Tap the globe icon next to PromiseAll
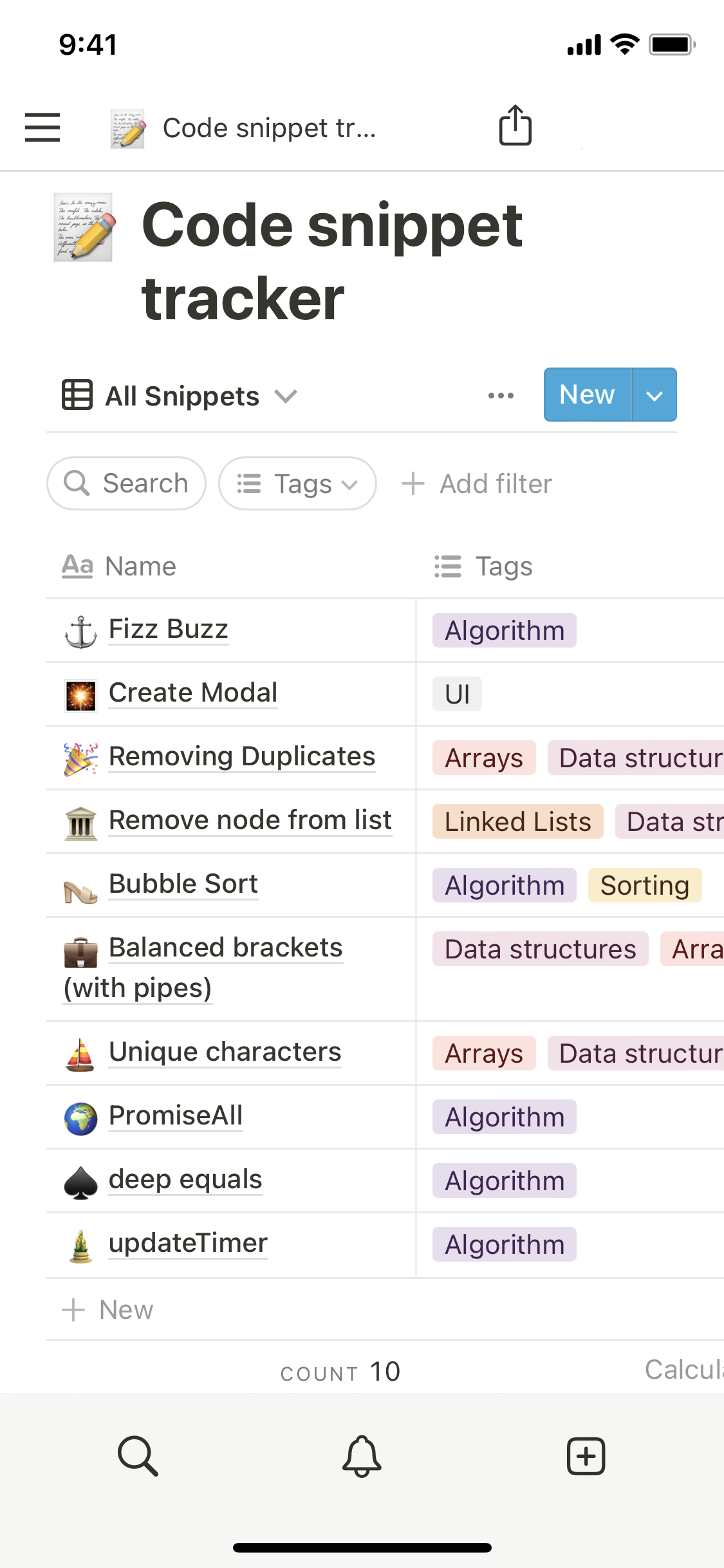This screenshot has width=724, height=1568. 80,1118
